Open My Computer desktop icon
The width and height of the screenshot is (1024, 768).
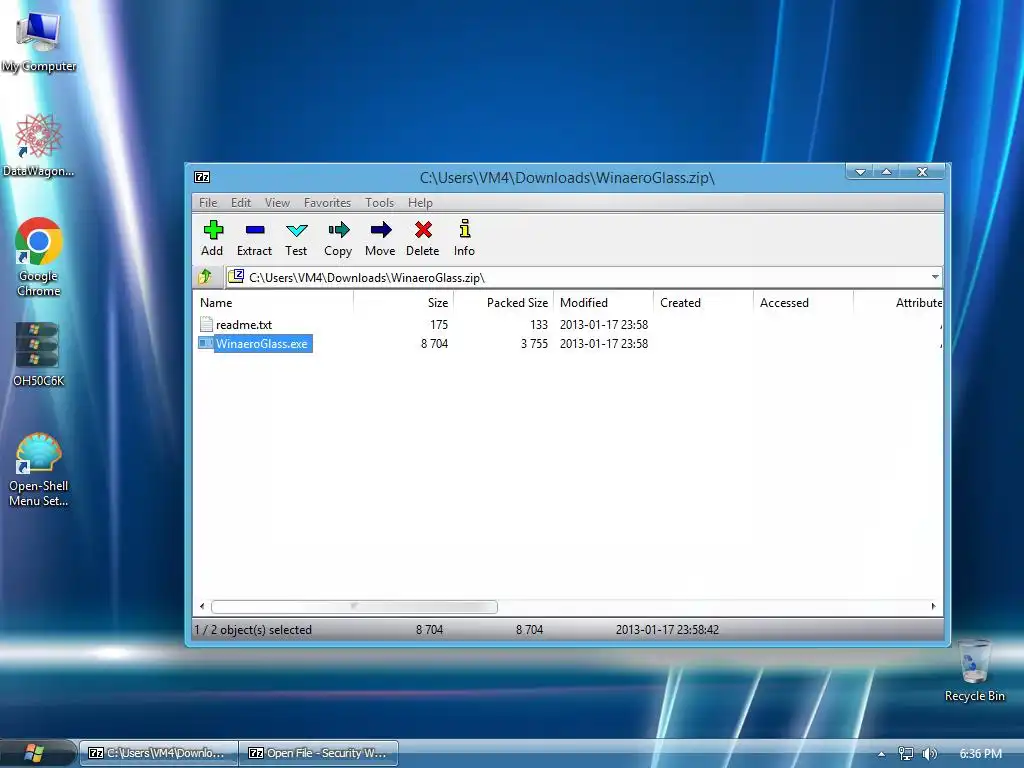click(39, 42)
